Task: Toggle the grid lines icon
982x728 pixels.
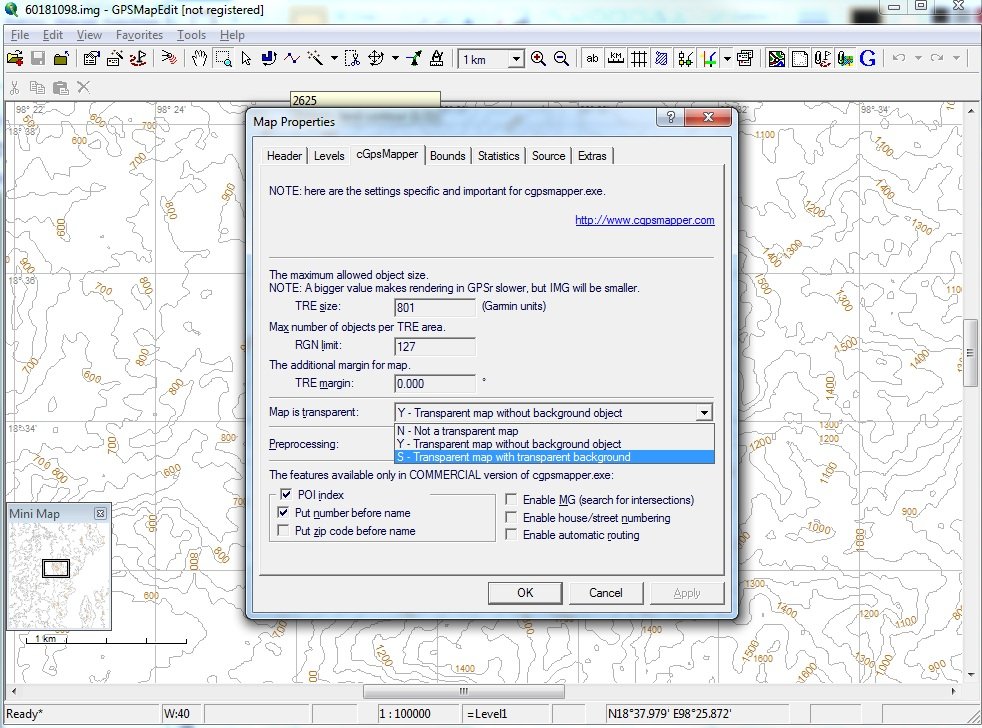Action: pyautogui.click(x=639, y=59)
